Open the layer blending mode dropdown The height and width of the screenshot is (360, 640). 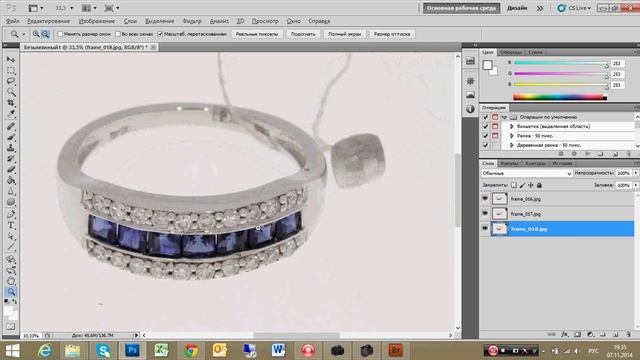pyautogui.click(x=527, y=173)
